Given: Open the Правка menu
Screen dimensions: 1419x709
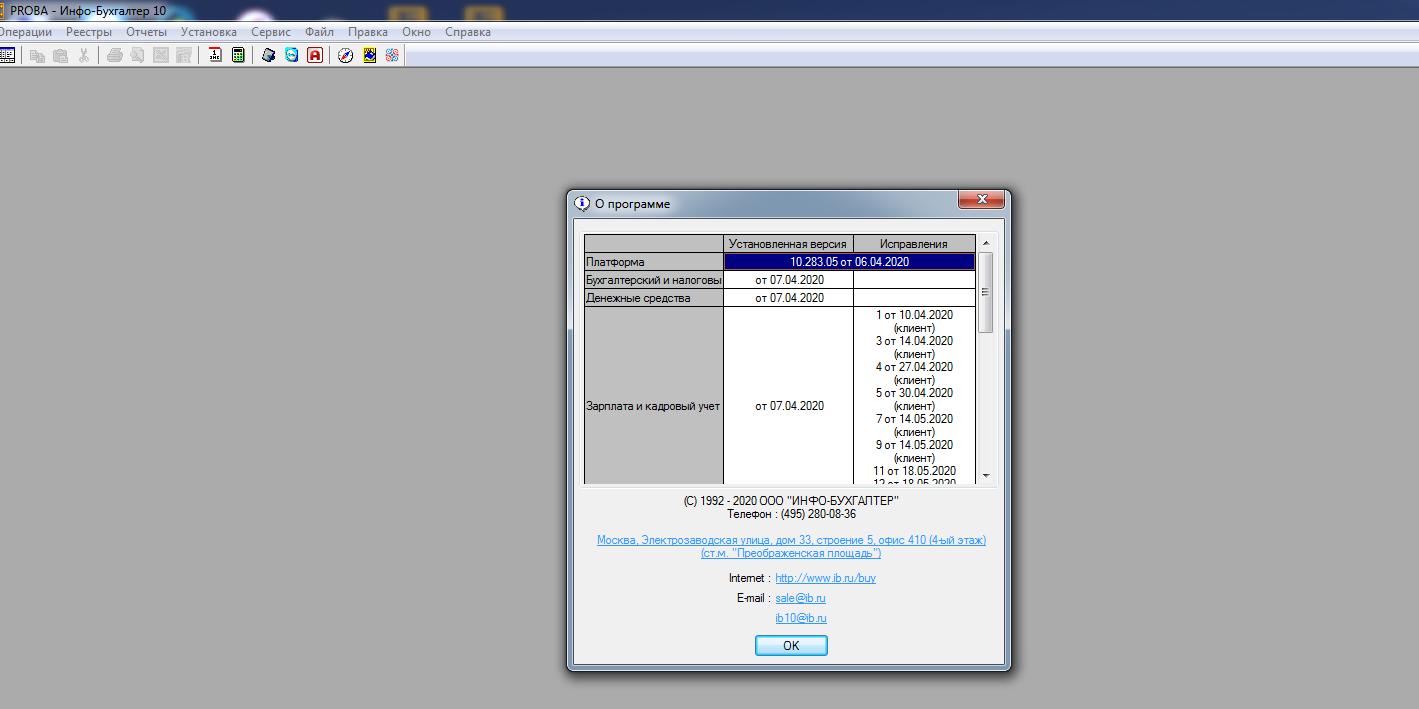Looking at the screenshot, I should [x=368, y=32].
